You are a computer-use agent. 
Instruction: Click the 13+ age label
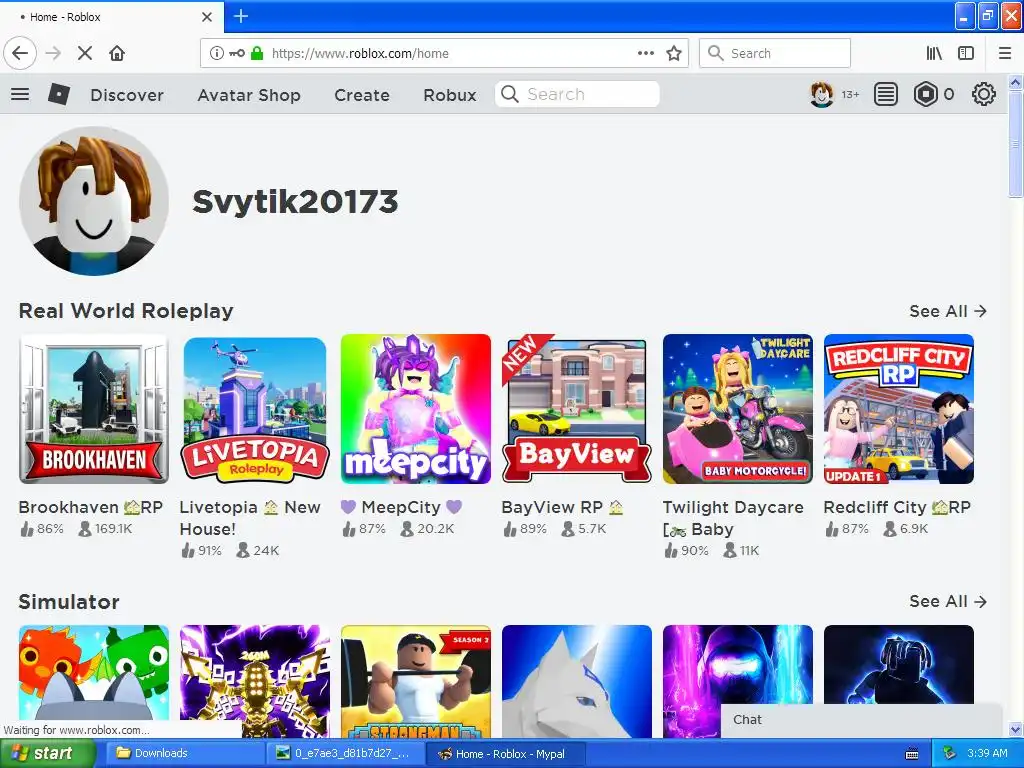[x=850, y=95]
